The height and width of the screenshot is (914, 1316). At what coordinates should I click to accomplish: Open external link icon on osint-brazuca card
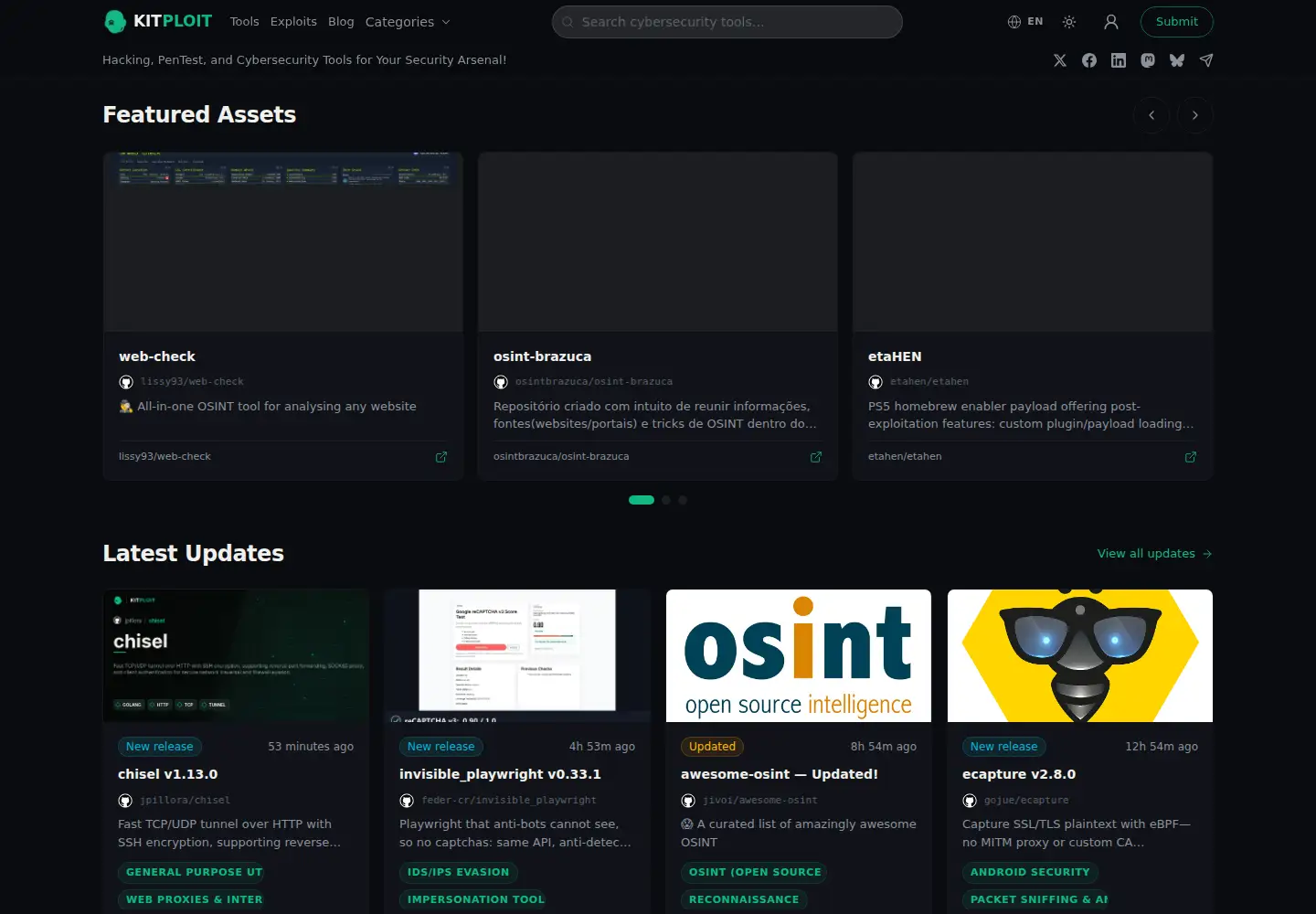(816, 457)
